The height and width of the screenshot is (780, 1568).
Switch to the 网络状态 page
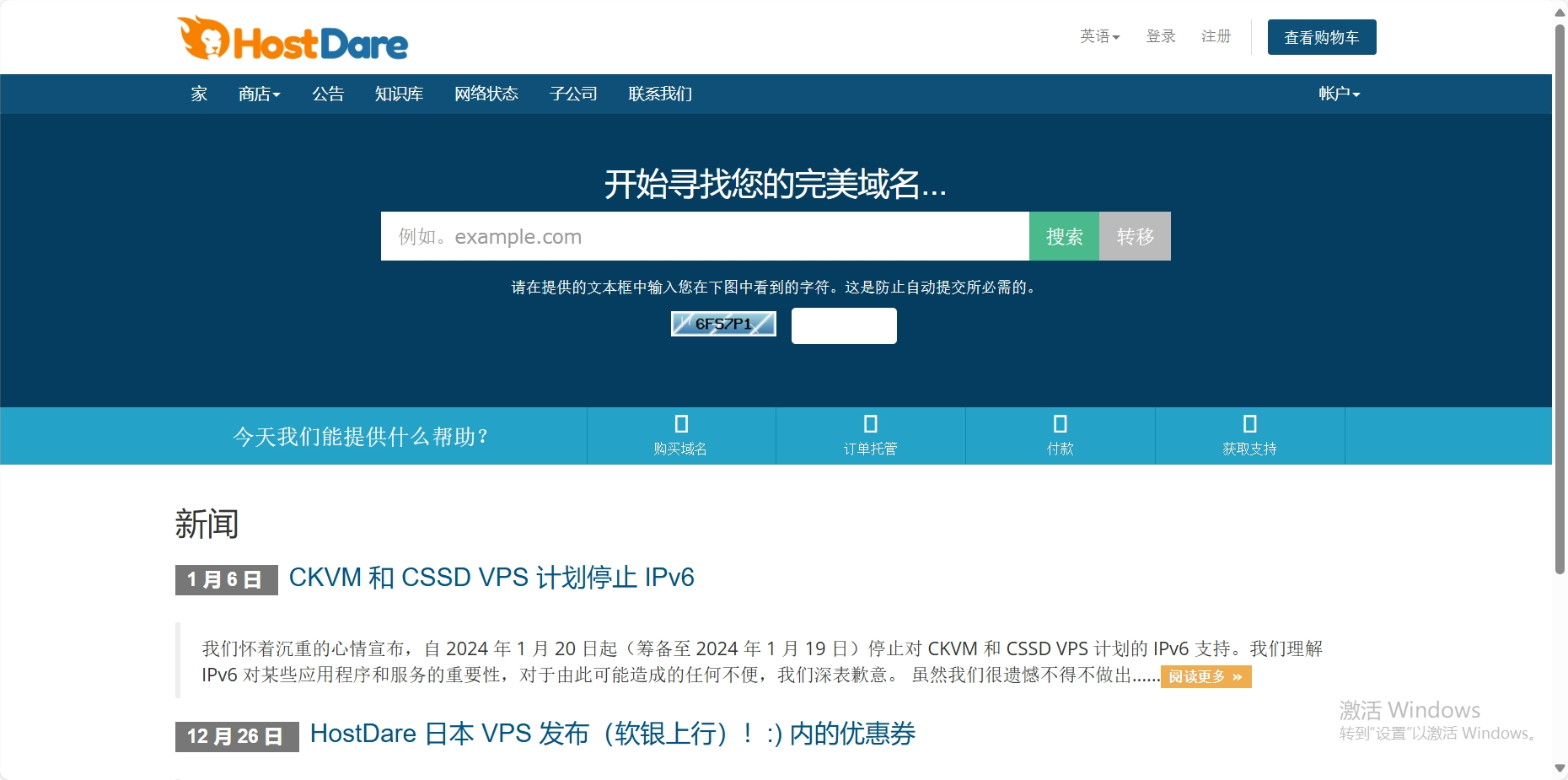pyautogui.click(x=486, y=94)
